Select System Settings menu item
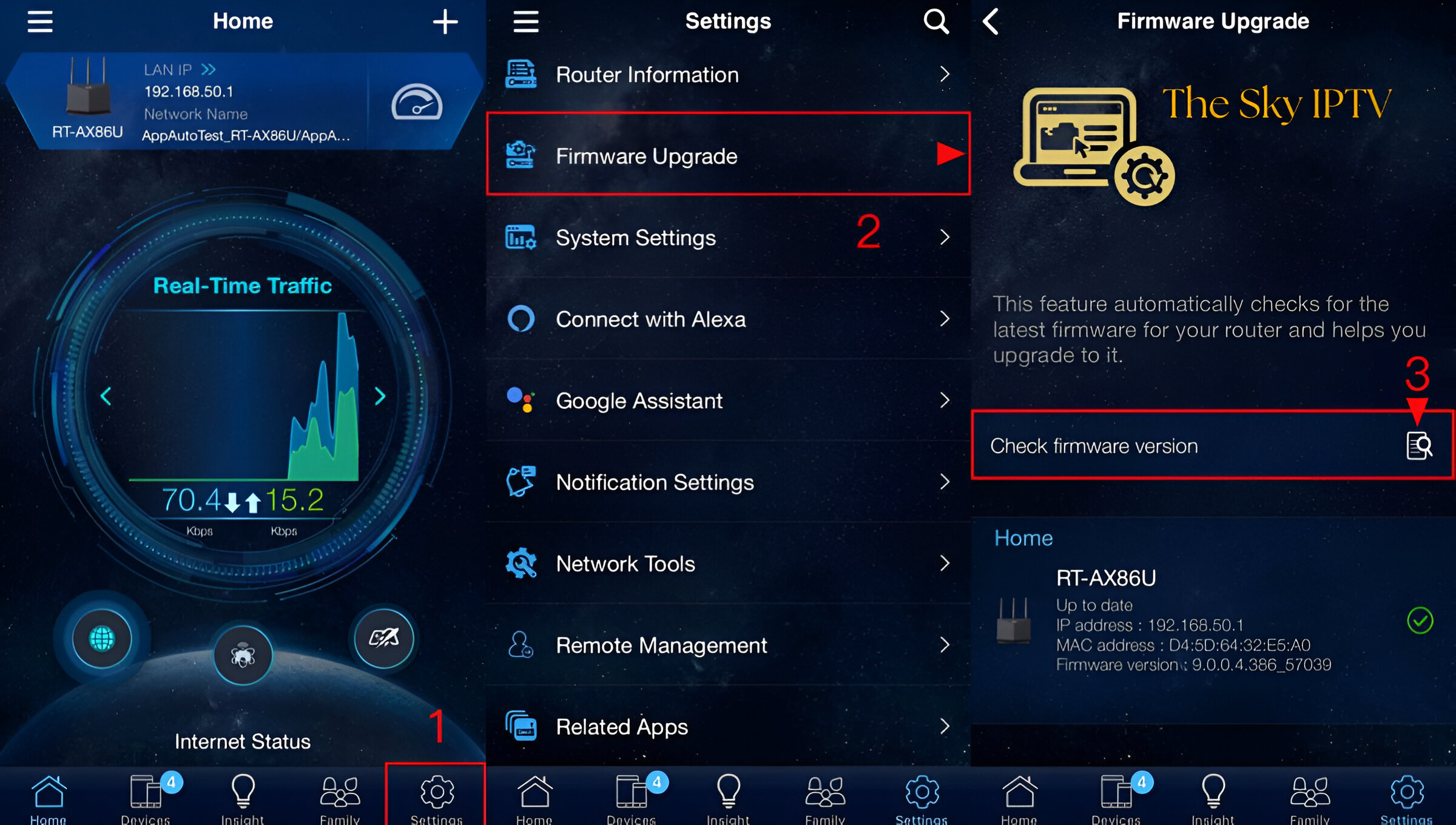 click(x=727, y=237)
